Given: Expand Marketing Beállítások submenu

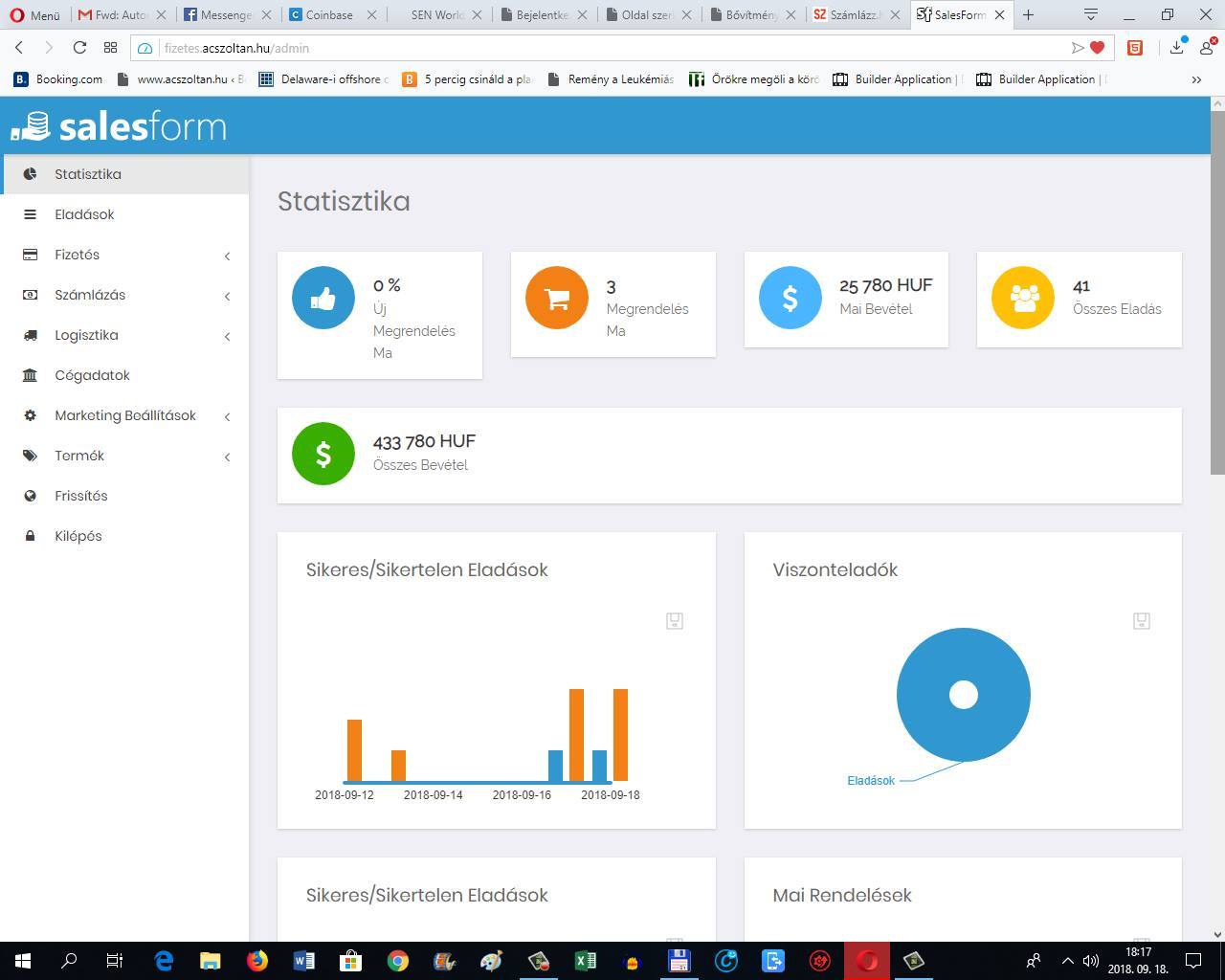Looking at the screenshot, I should (124, 415).
